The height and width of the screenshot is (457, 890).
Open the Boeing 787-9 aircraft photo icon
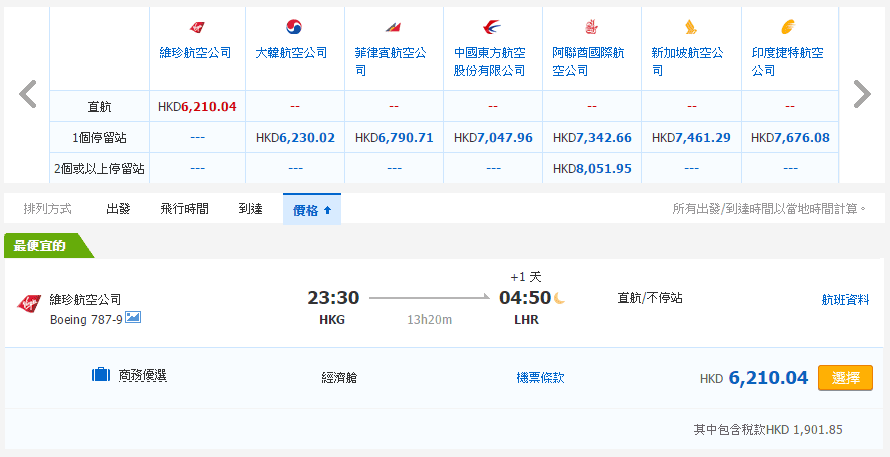(x=133, y=318)
